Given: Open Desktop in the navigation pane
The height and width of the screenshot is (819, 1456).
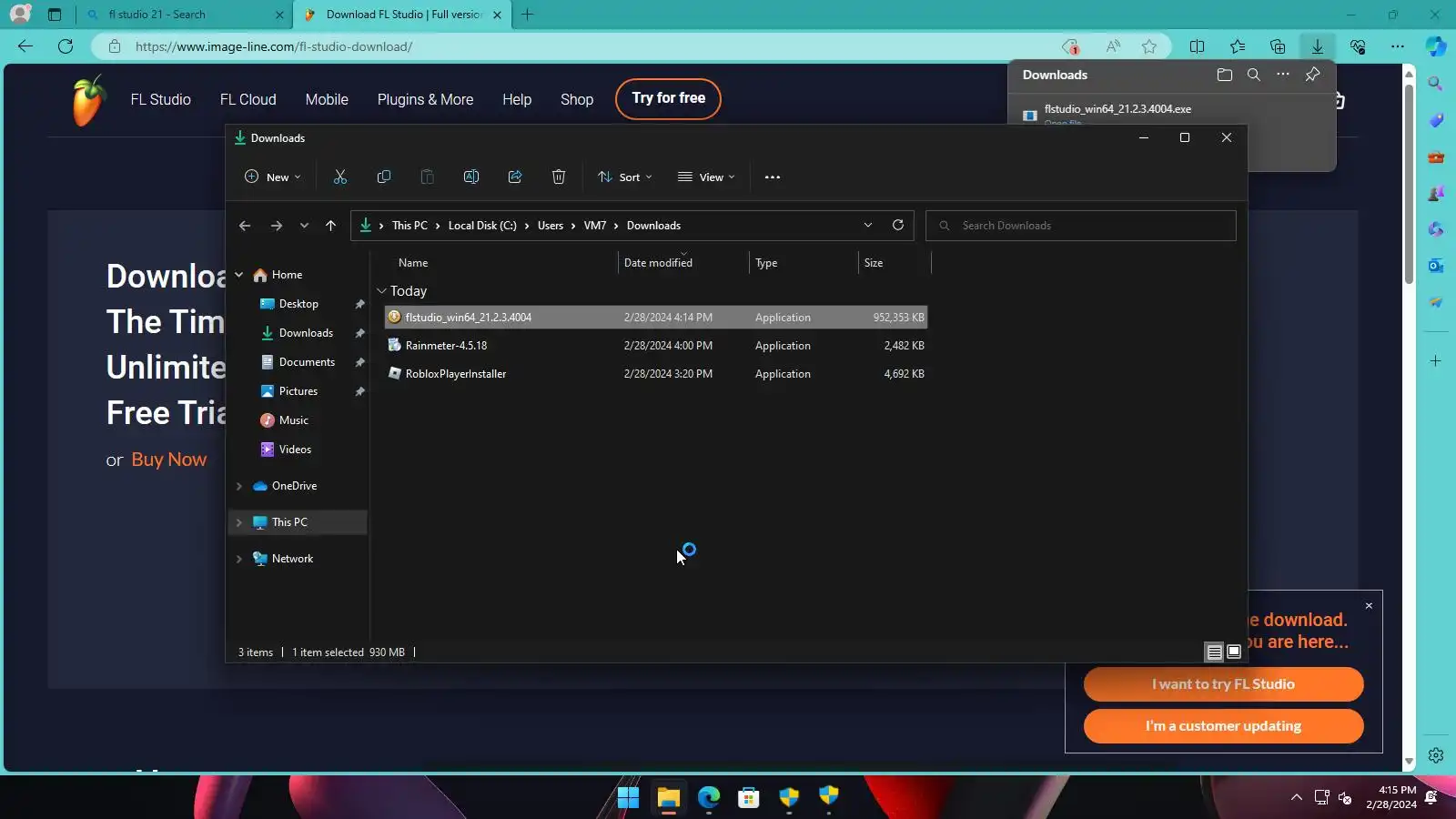Looking at the screenshot, I should coord(298,304).
